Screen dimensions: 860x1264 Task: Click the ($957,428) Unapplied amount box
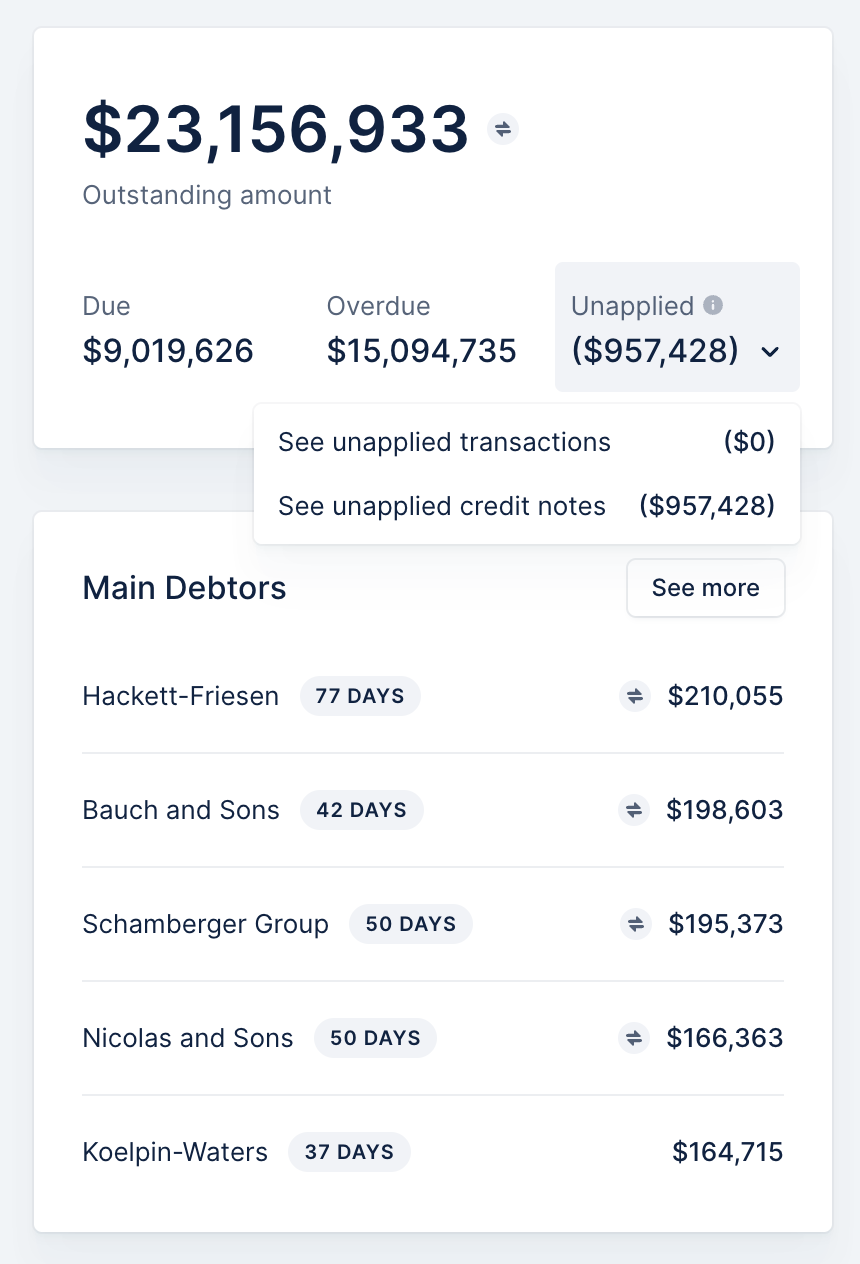(x=677, y=327)
